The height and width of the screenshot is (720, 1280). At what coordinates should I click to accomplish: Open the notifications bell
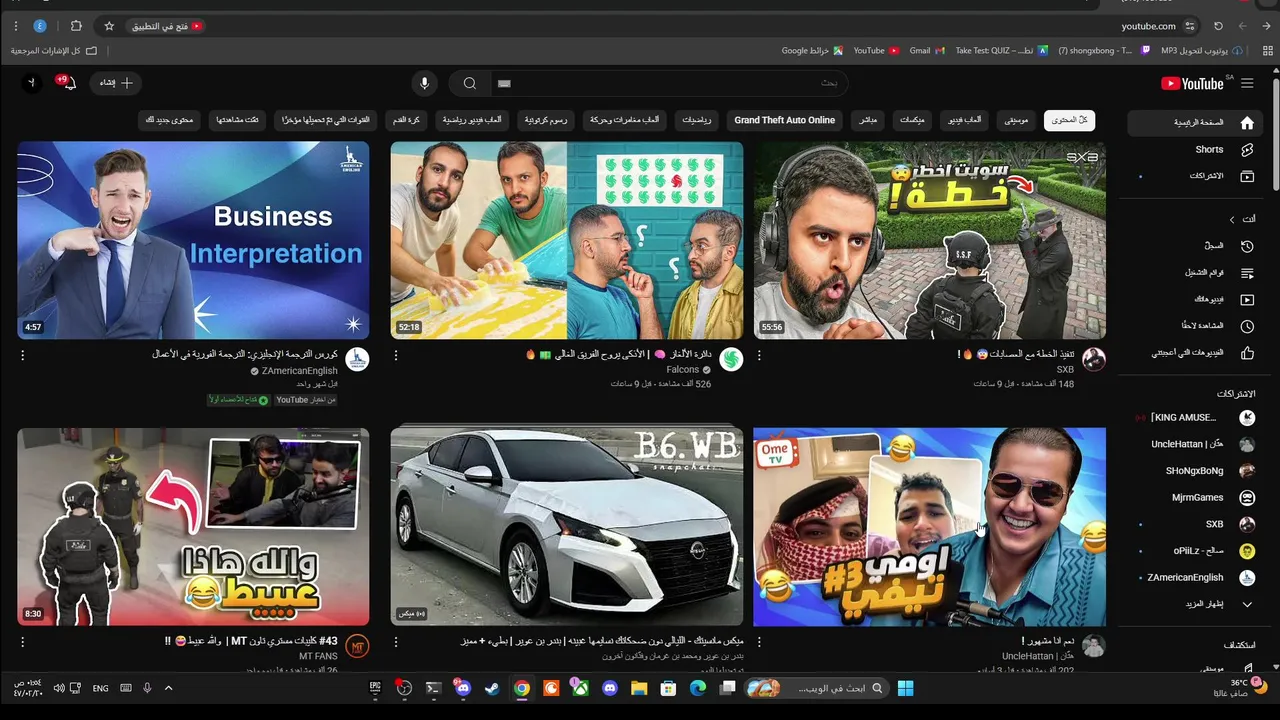(x=69, y=83)
